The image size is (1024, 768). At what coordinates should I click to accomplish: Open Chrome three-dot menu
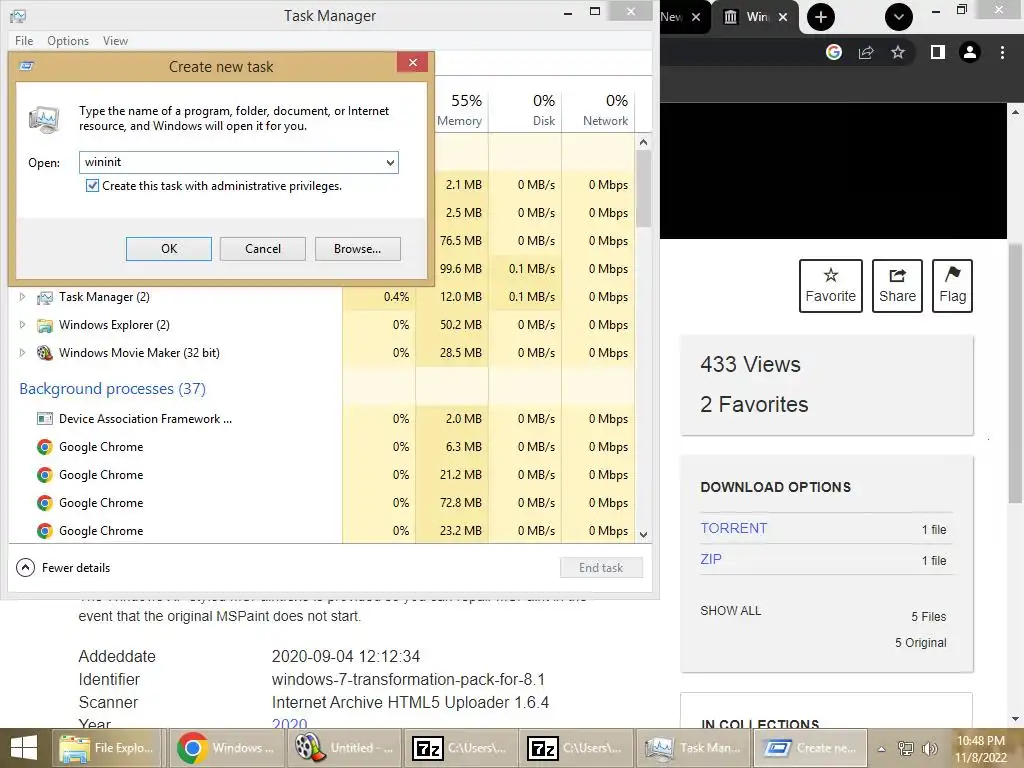coord(1002,52)
